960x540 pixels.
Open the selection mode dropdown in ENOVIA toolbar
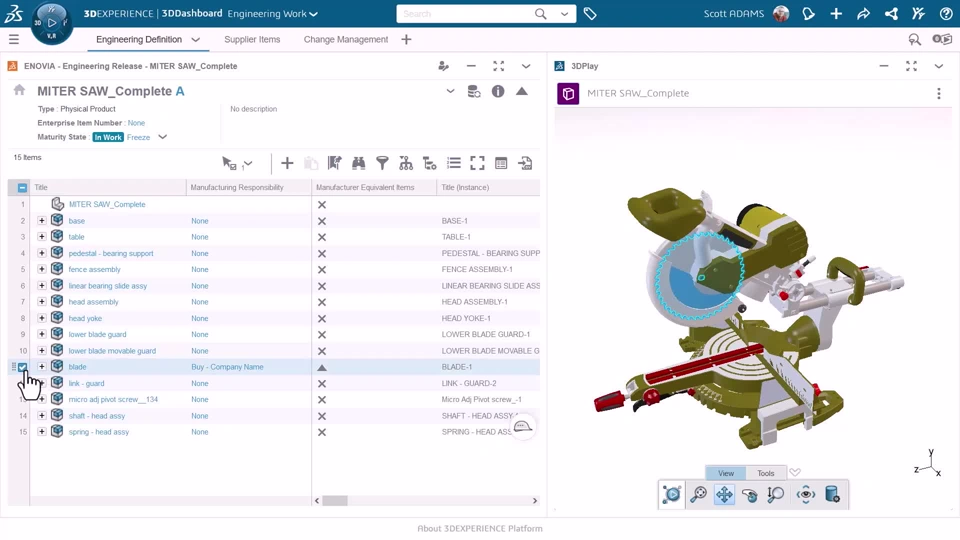pyautogui.click(x=247, y=163)
